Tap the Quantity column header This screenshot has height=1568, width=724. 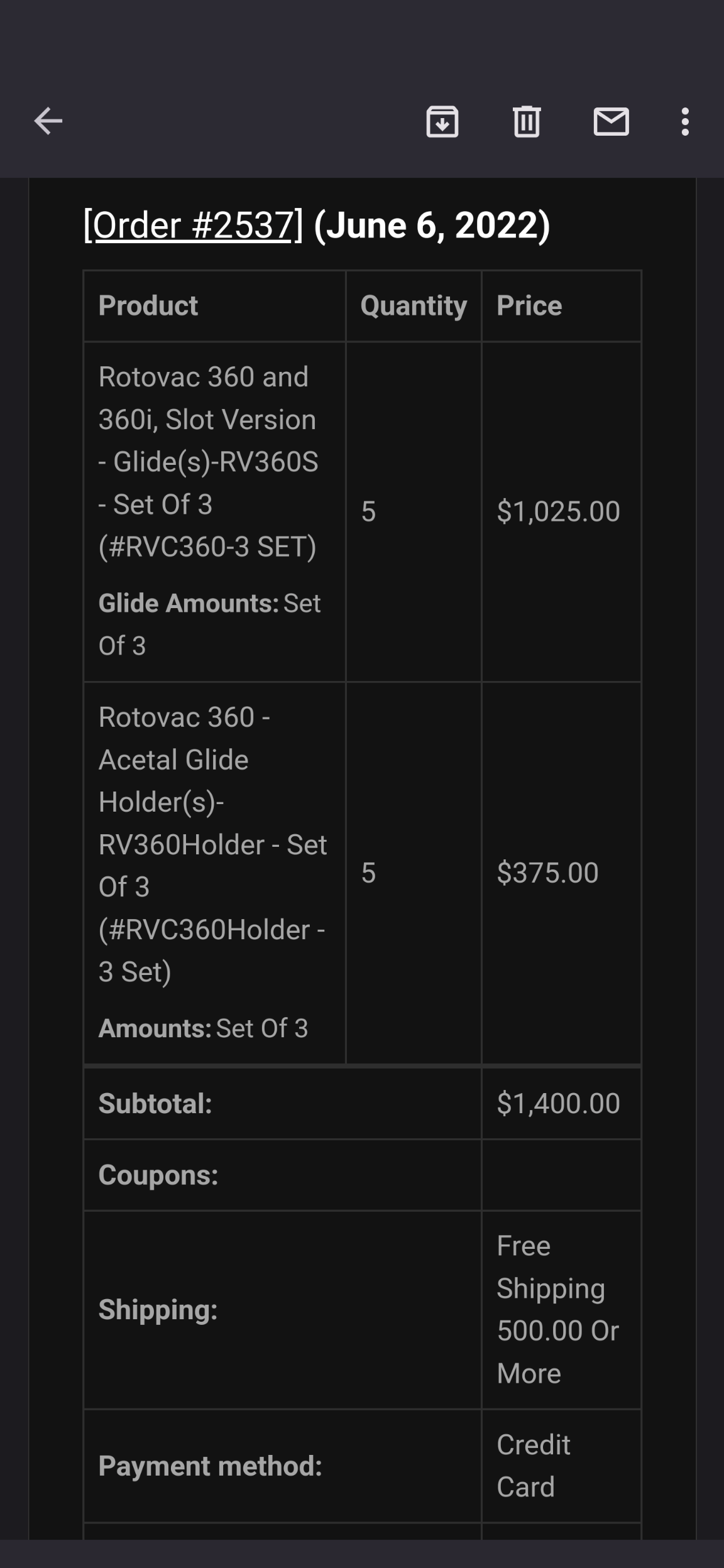(414, 306)
